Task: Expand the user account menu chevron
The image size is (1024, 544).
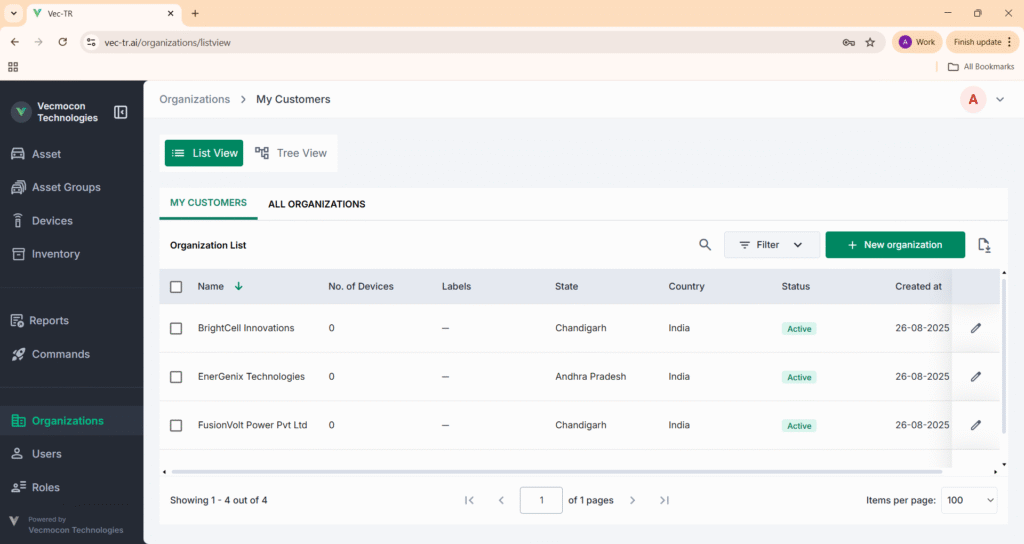Action: tap(1000, 99)
